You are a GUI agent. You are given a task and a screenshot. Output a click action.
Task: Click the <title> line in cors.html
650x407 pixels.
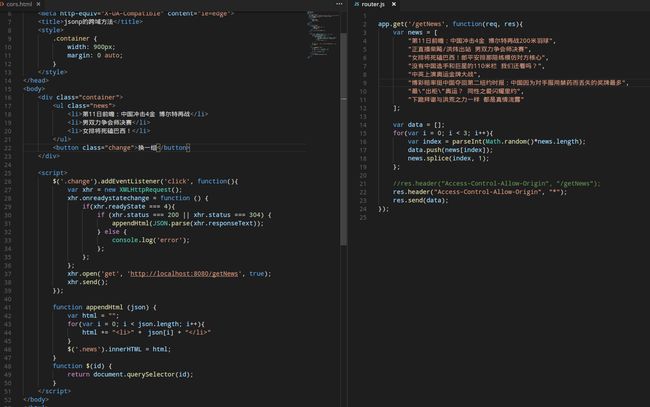click(x=90, y=22)
